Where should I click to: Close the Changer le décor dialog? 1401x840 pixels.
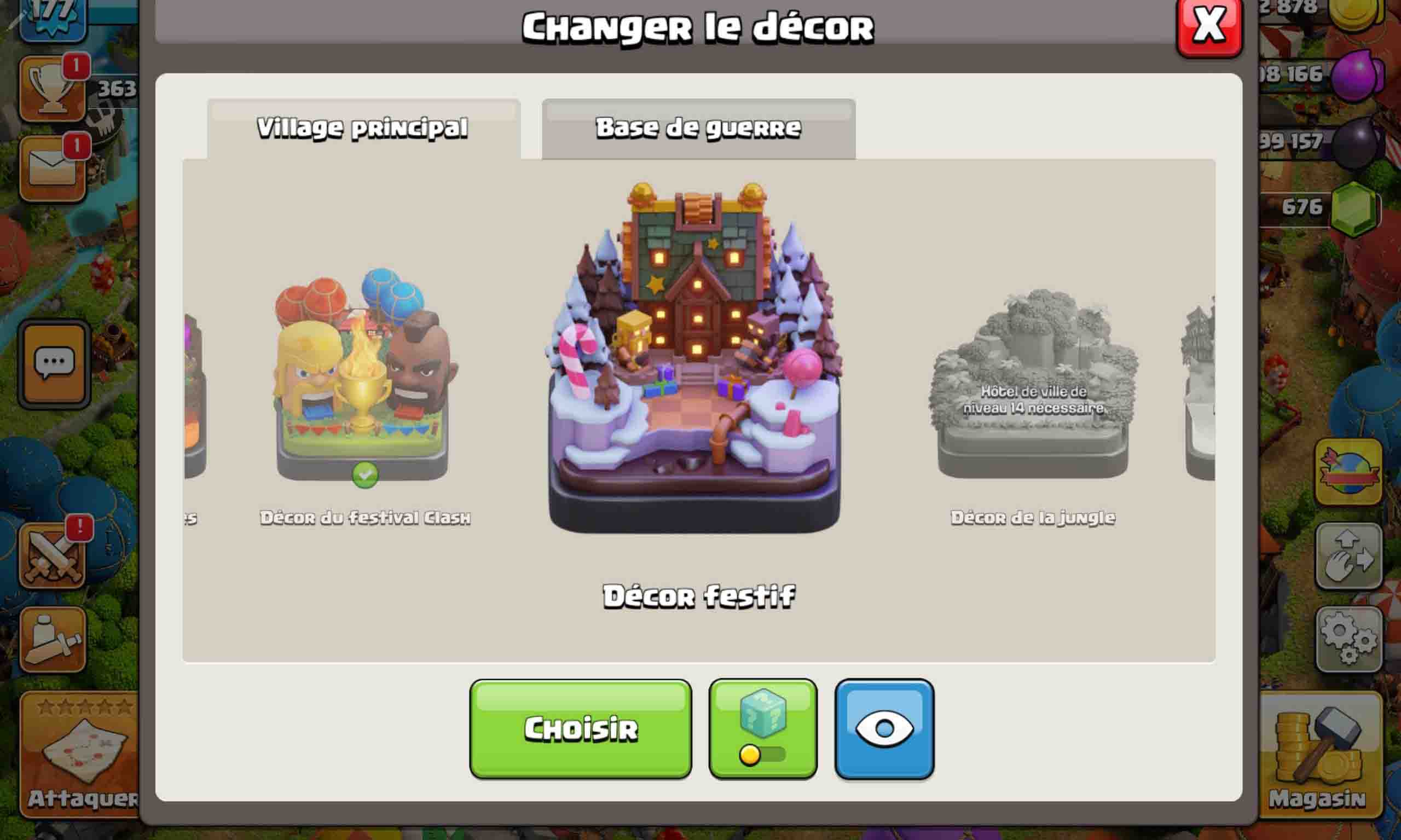(1209, 26)
